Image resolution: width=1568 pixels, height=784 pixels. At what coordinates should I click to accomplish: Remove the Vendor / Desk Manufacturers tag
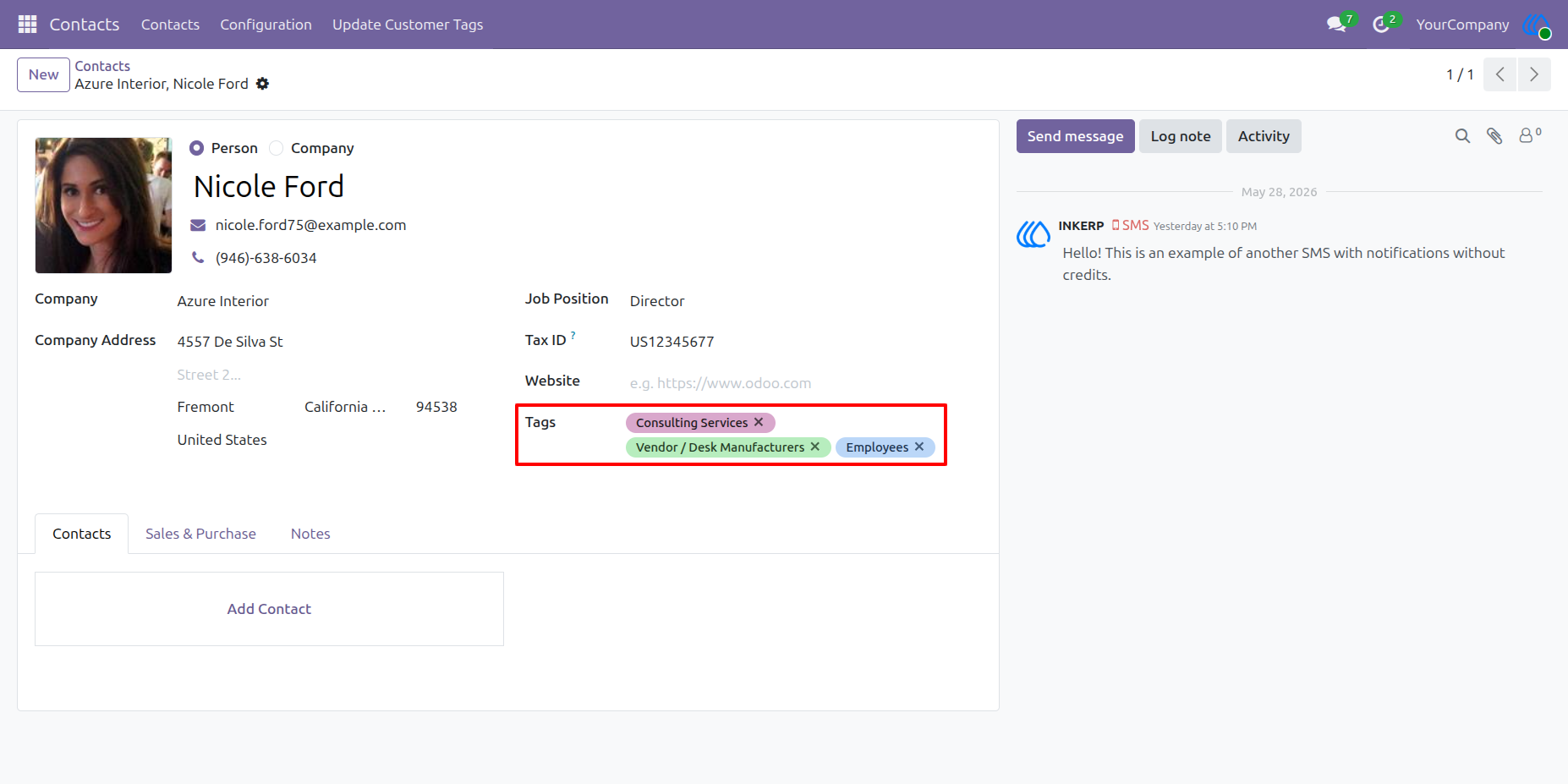[815, 447]
